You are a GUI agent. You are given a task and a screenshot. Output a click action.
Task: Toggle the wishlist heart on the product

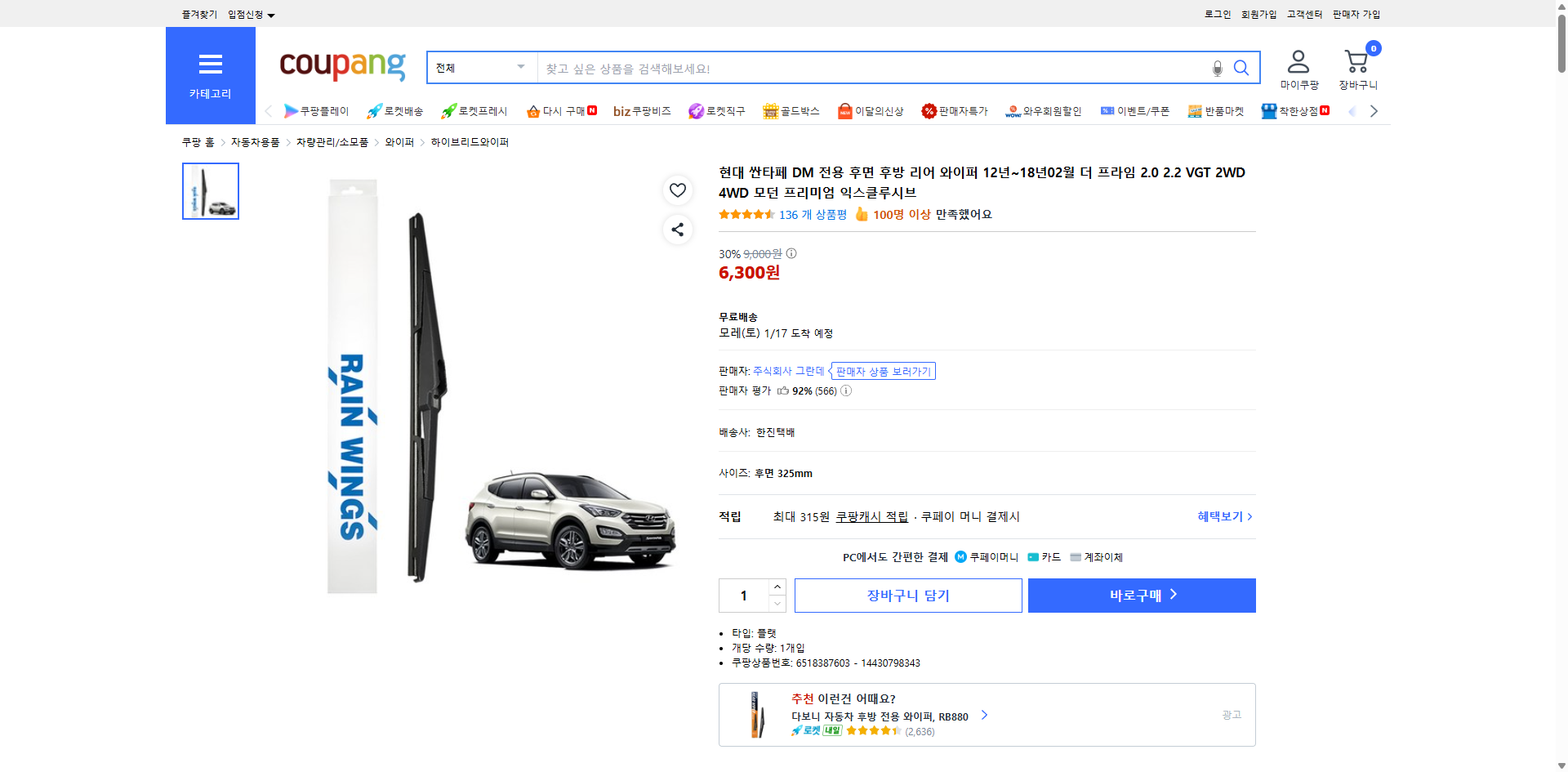[x=677, y=190]
